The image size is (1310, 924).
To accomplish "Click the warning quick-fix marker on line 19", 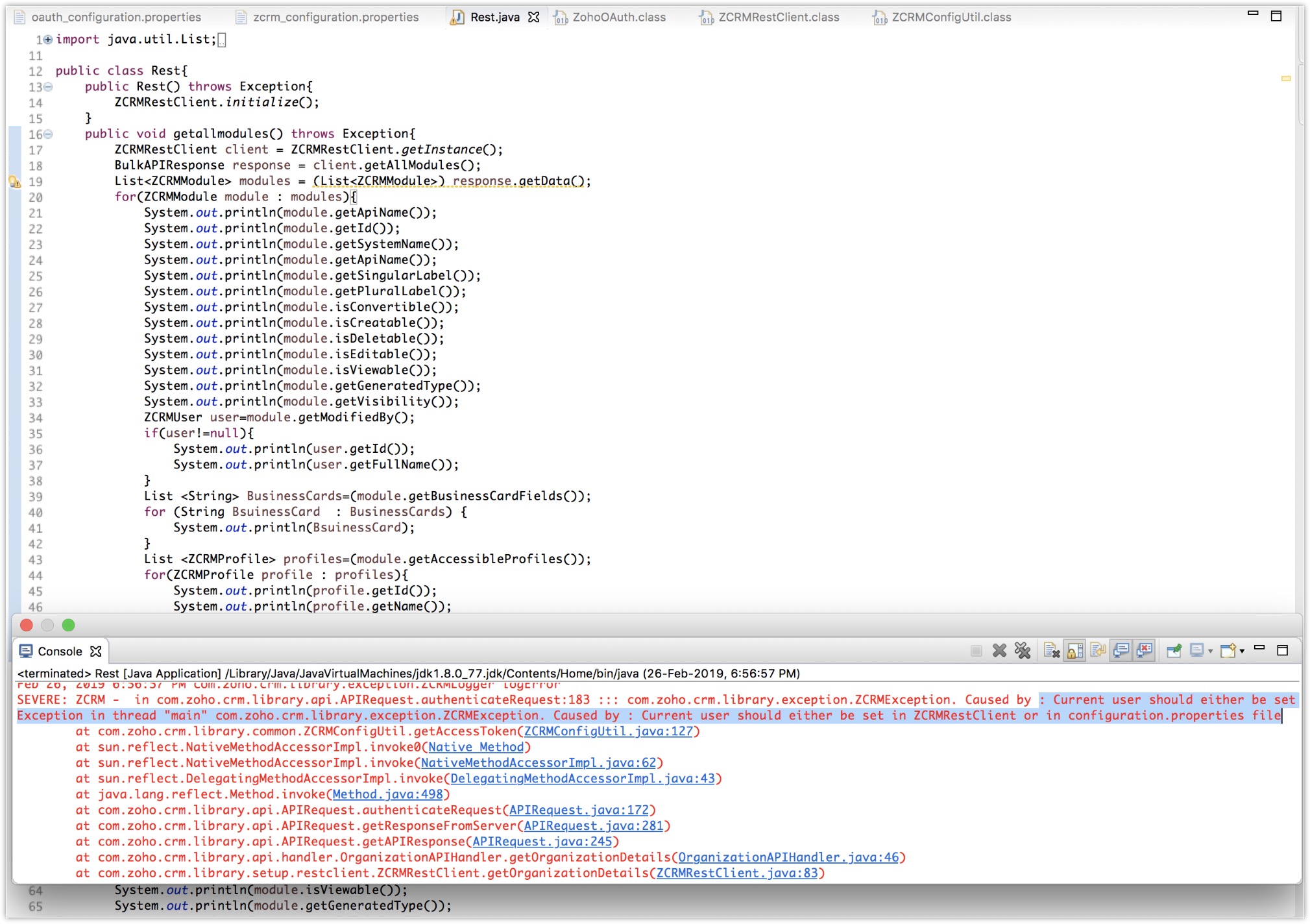I will click(14, 182).
